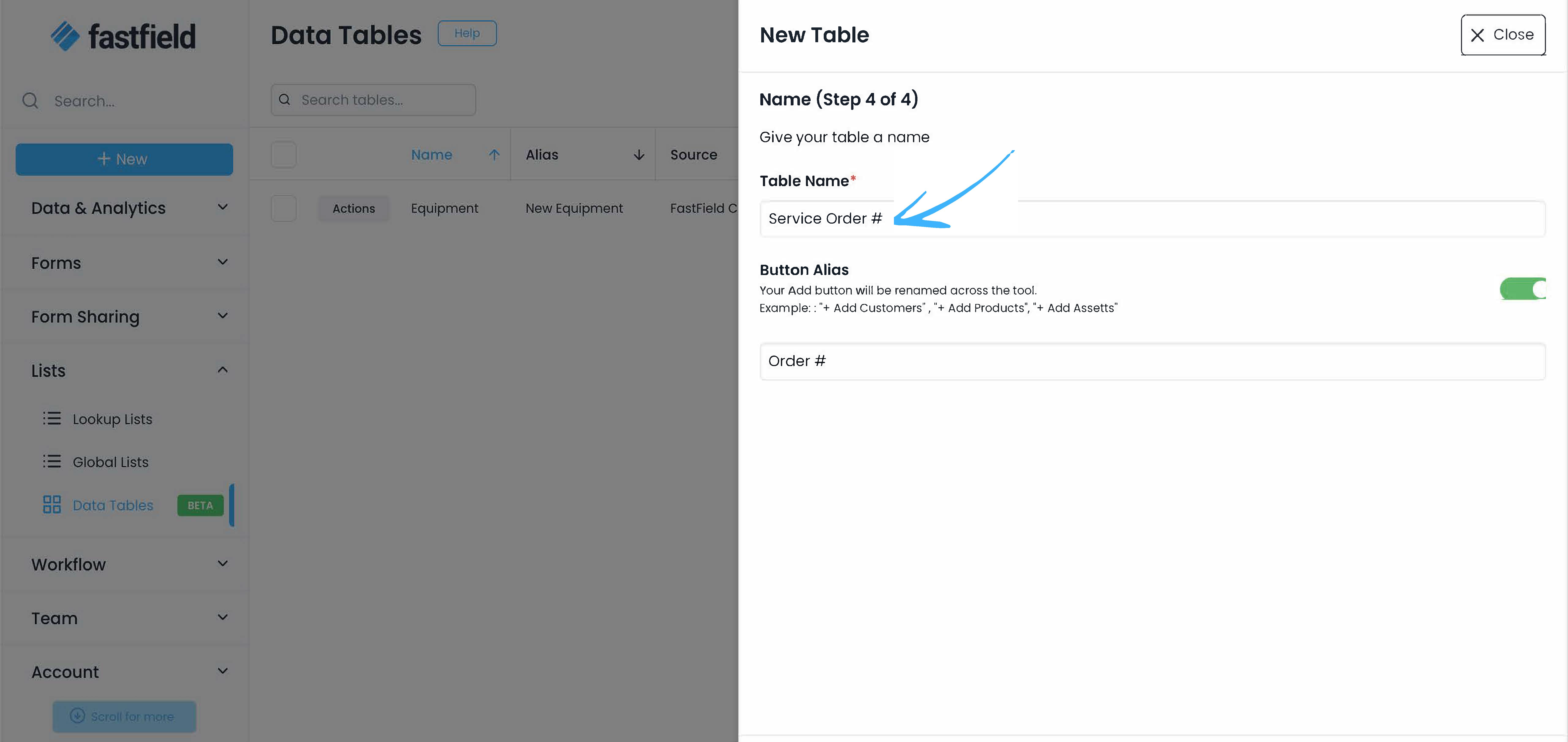1568x742 pixels.
Task: Click the Global Lists list icon
Action: tap(52, 461)
